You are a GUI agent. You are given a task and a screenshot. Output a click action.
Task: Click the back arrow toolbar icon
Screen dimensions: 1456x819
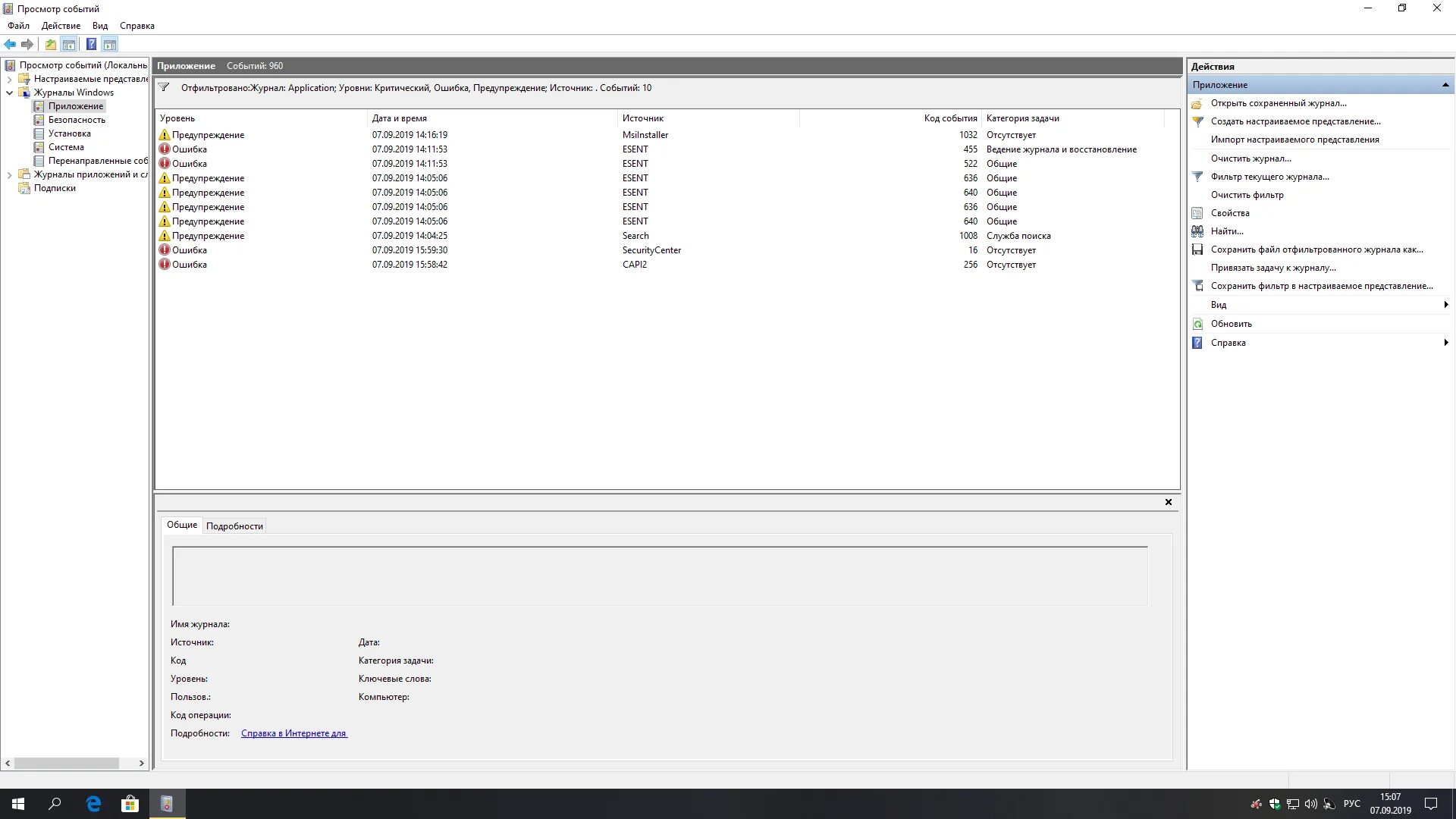click(10, 44)
